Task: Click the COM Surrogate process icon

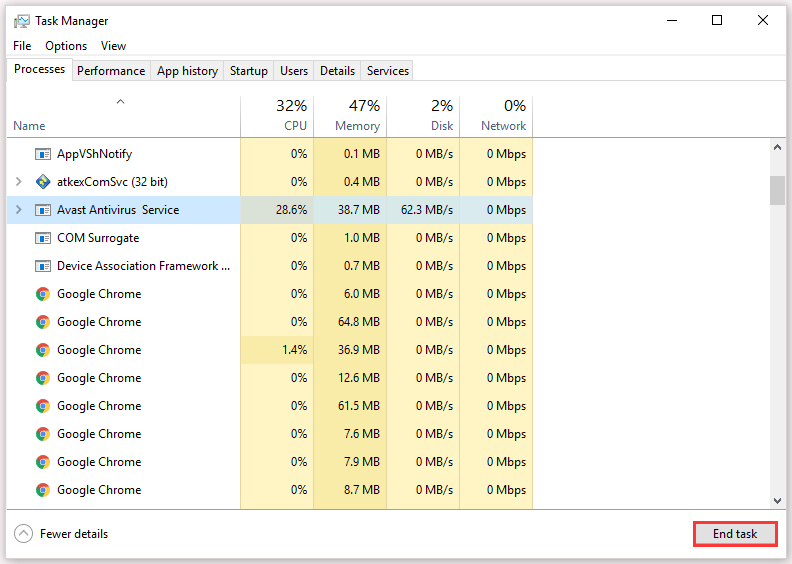Action: (x=43, y=238)
